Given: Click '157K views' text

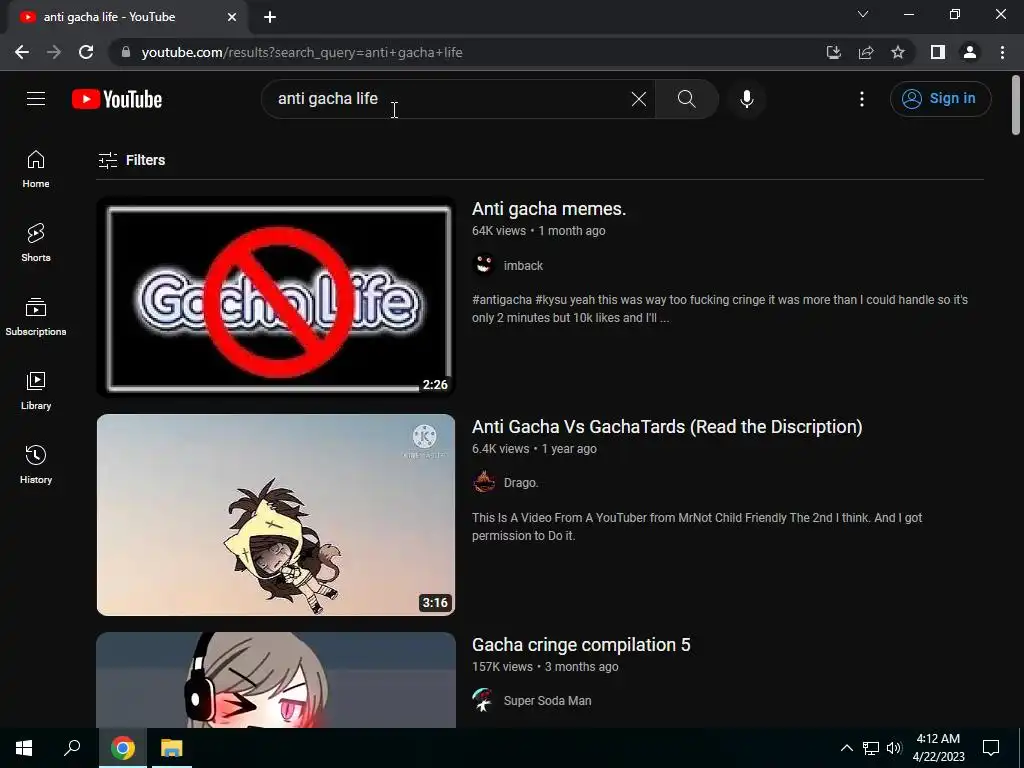Looking at the screenshot, I should (x=503, y=667).
